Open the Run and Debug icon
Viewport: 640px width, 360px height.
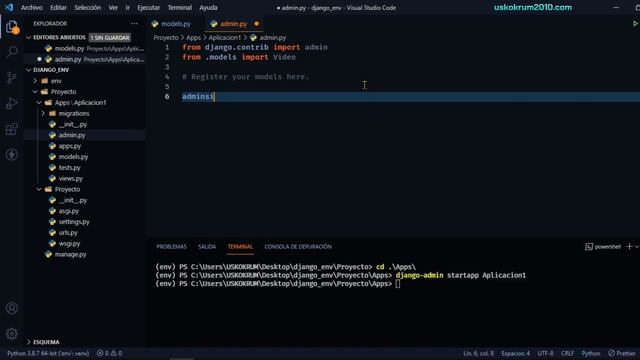tap(12, 103)
